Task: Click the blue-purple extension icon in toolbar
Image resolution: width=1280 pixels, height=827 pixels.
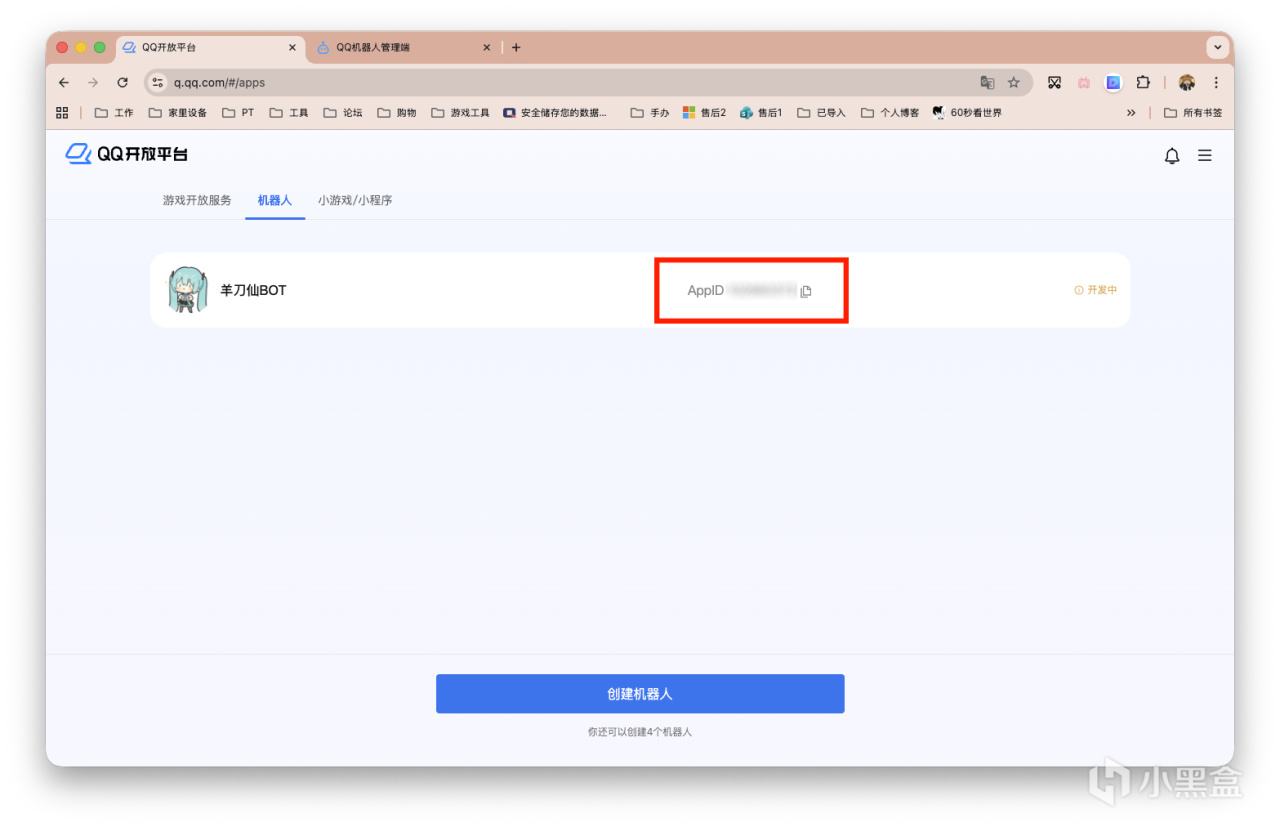Action: (x=1113, y=83)
